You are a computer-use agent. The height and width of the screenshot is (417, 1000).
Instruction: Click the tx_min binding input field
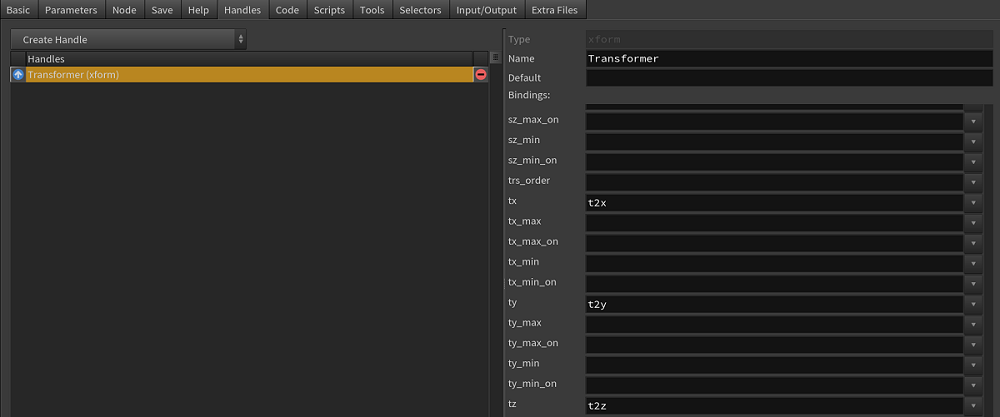773,263
